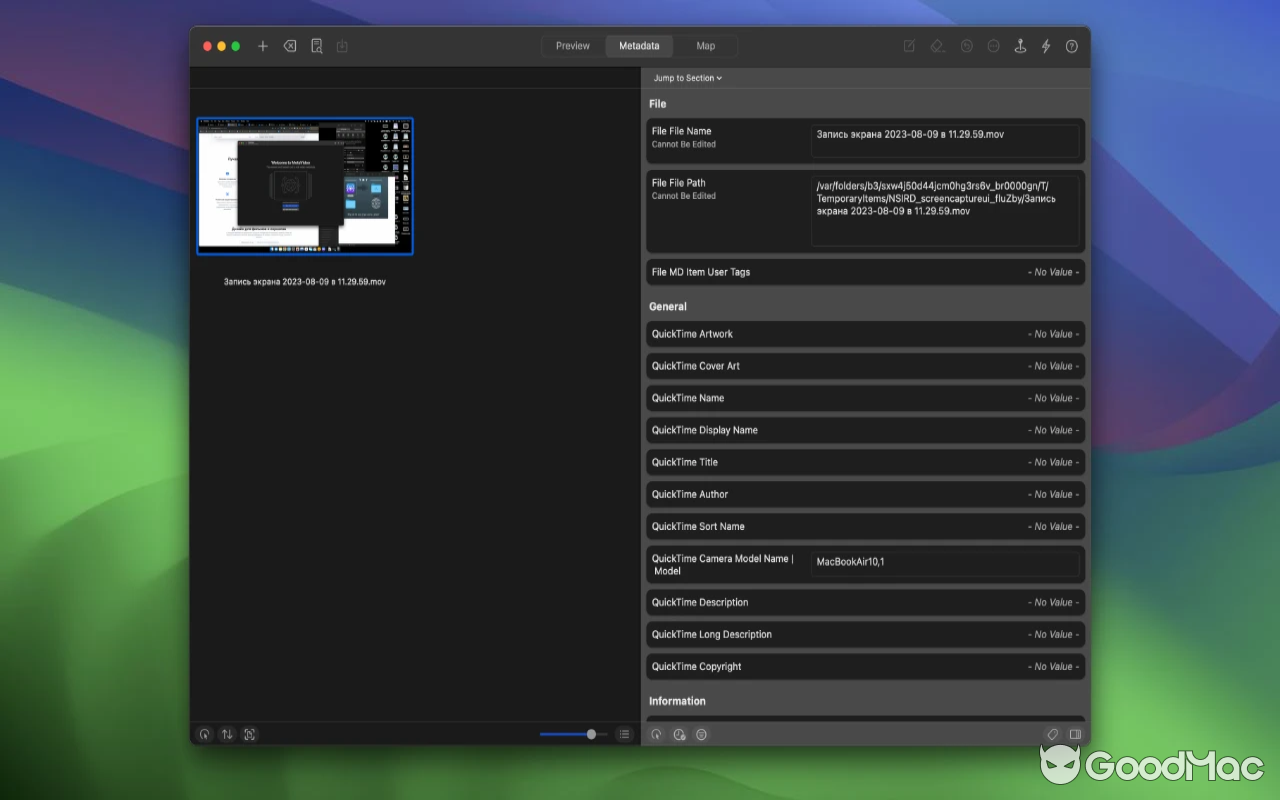Click the share icon in the top toolbar
This screenshot has height=800, width=1280.
[x=341, y=46]
